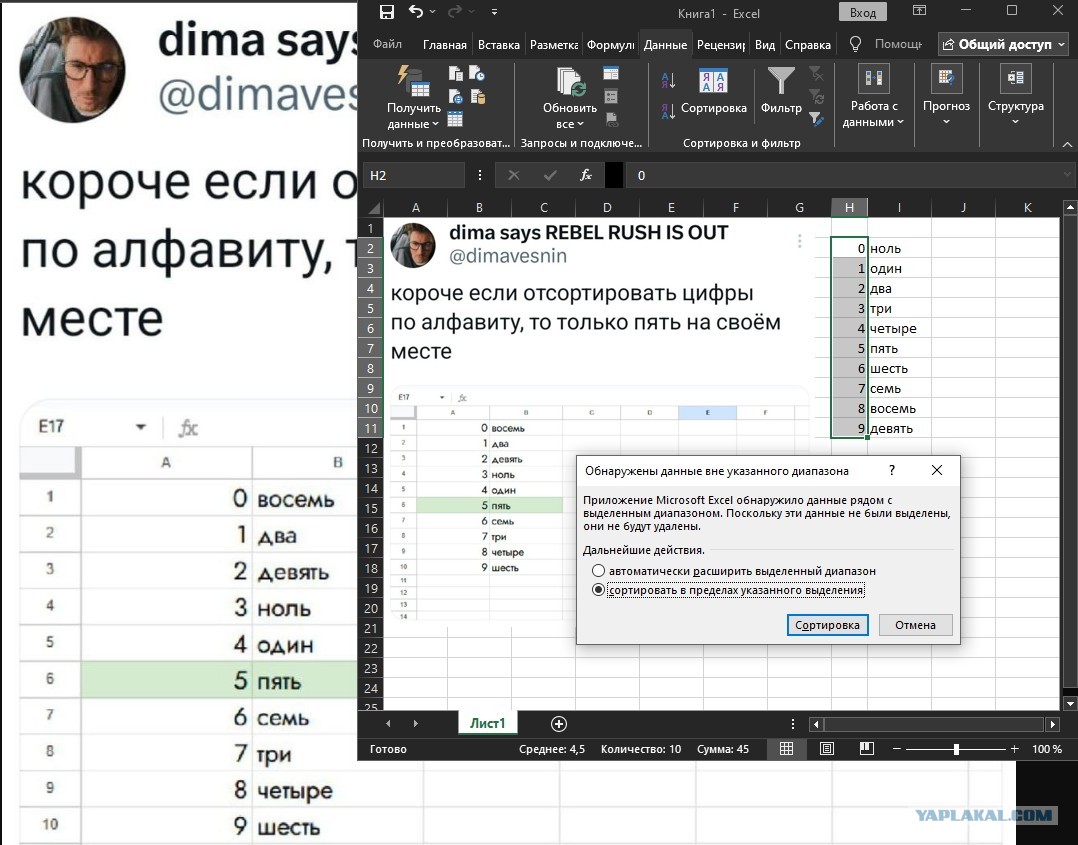Click the question mark in sort dialog
Screen dimensions: 1078x845
point(892,470)
